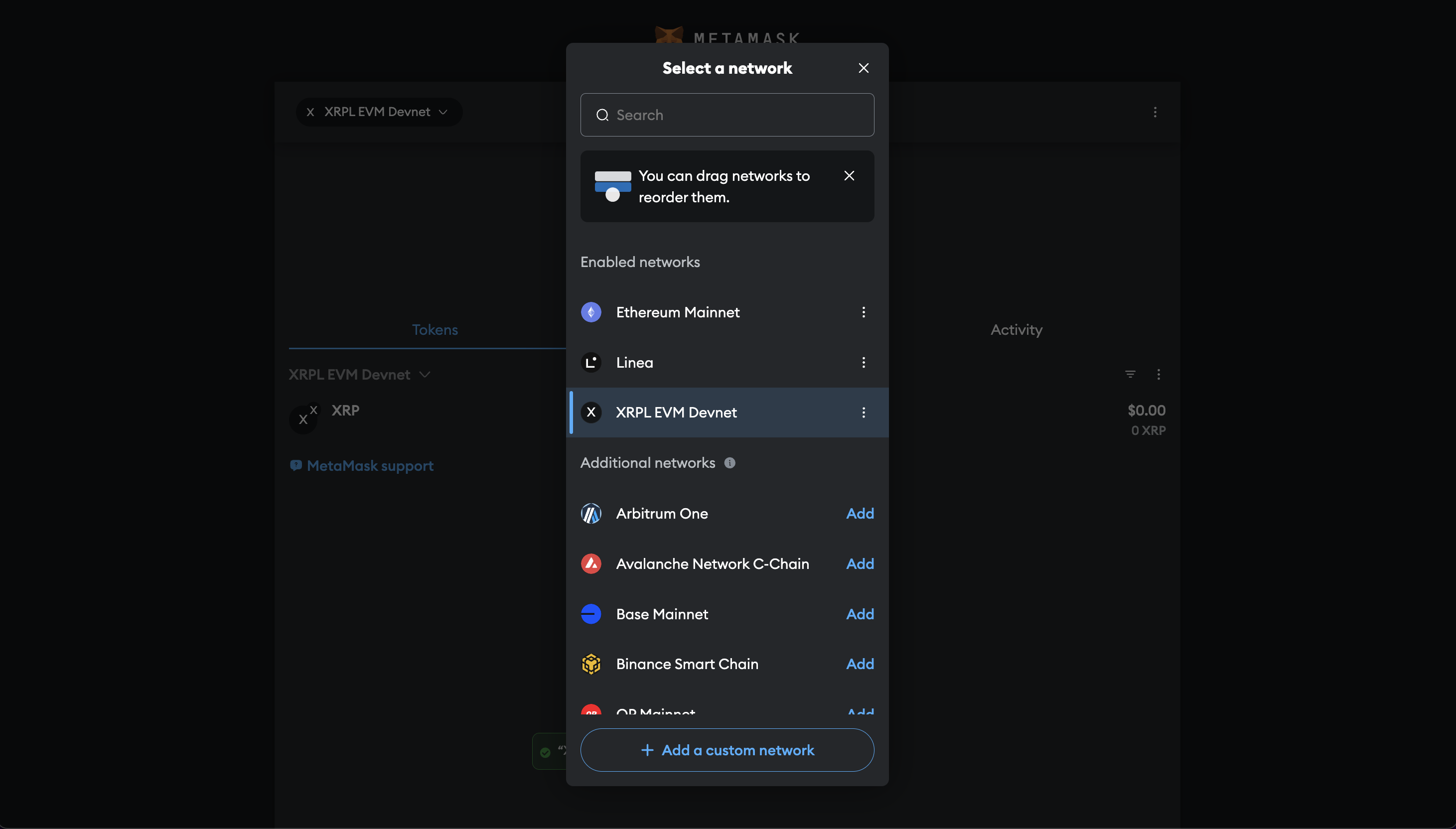The image size is (1456, 829).
Task: Select XRPL EVM Devnet in network list
Action: click(x=727, y=412)
